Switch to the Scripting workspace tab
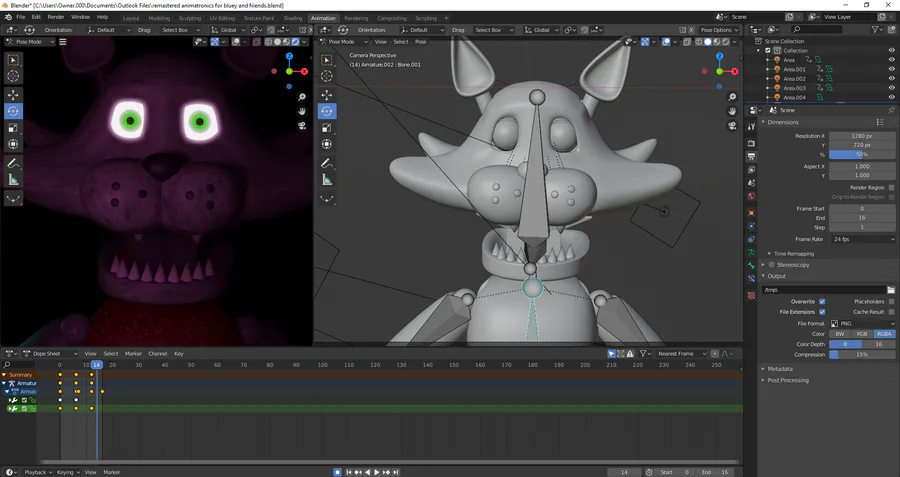This screenshot has width=900, height=477. (426, 18)
